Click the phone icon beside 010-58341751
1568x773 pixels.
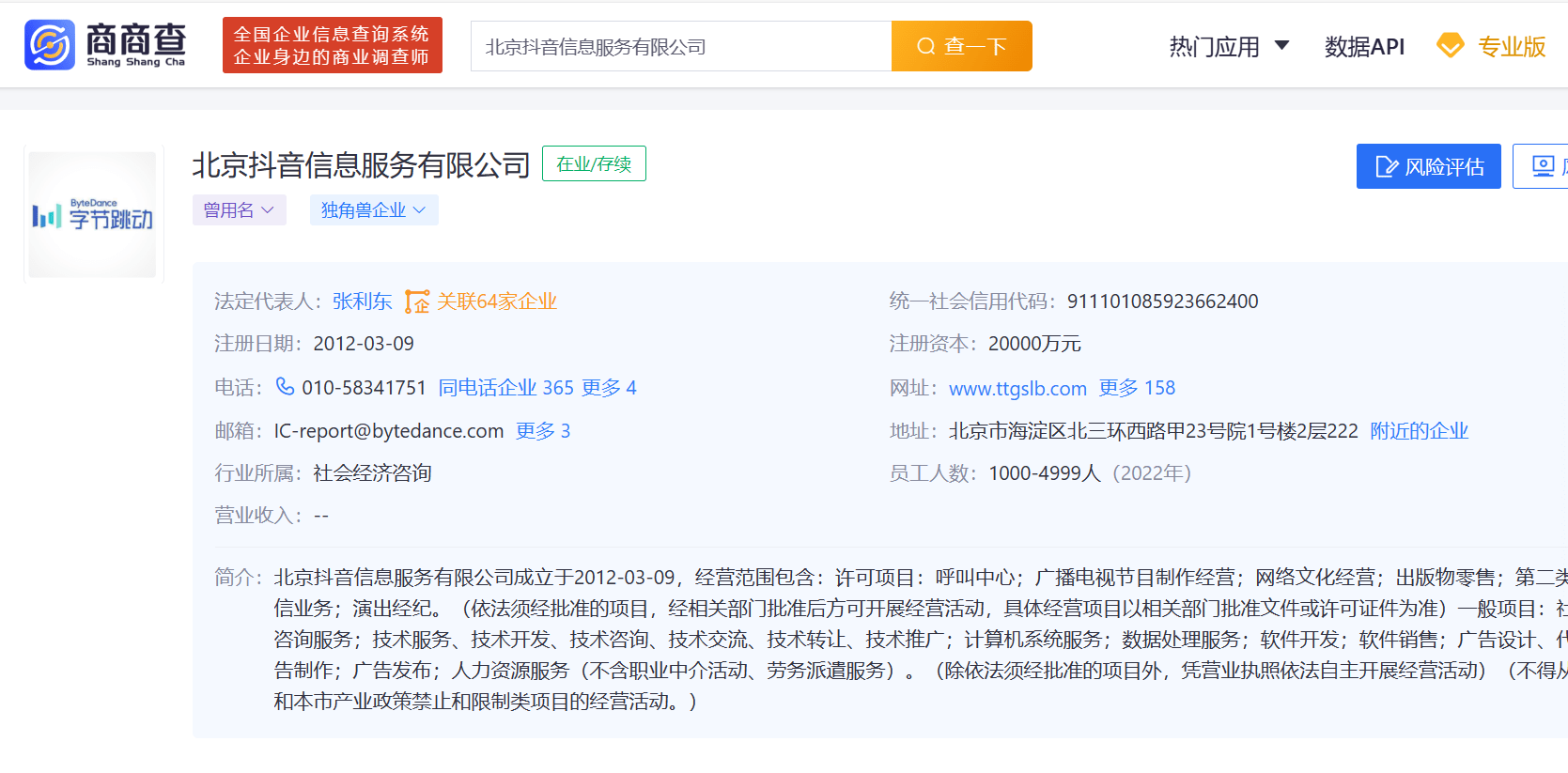285,387
